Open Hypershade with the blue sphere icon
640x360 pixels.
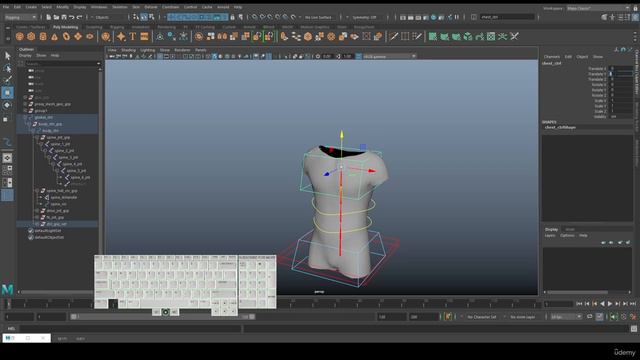433,17
